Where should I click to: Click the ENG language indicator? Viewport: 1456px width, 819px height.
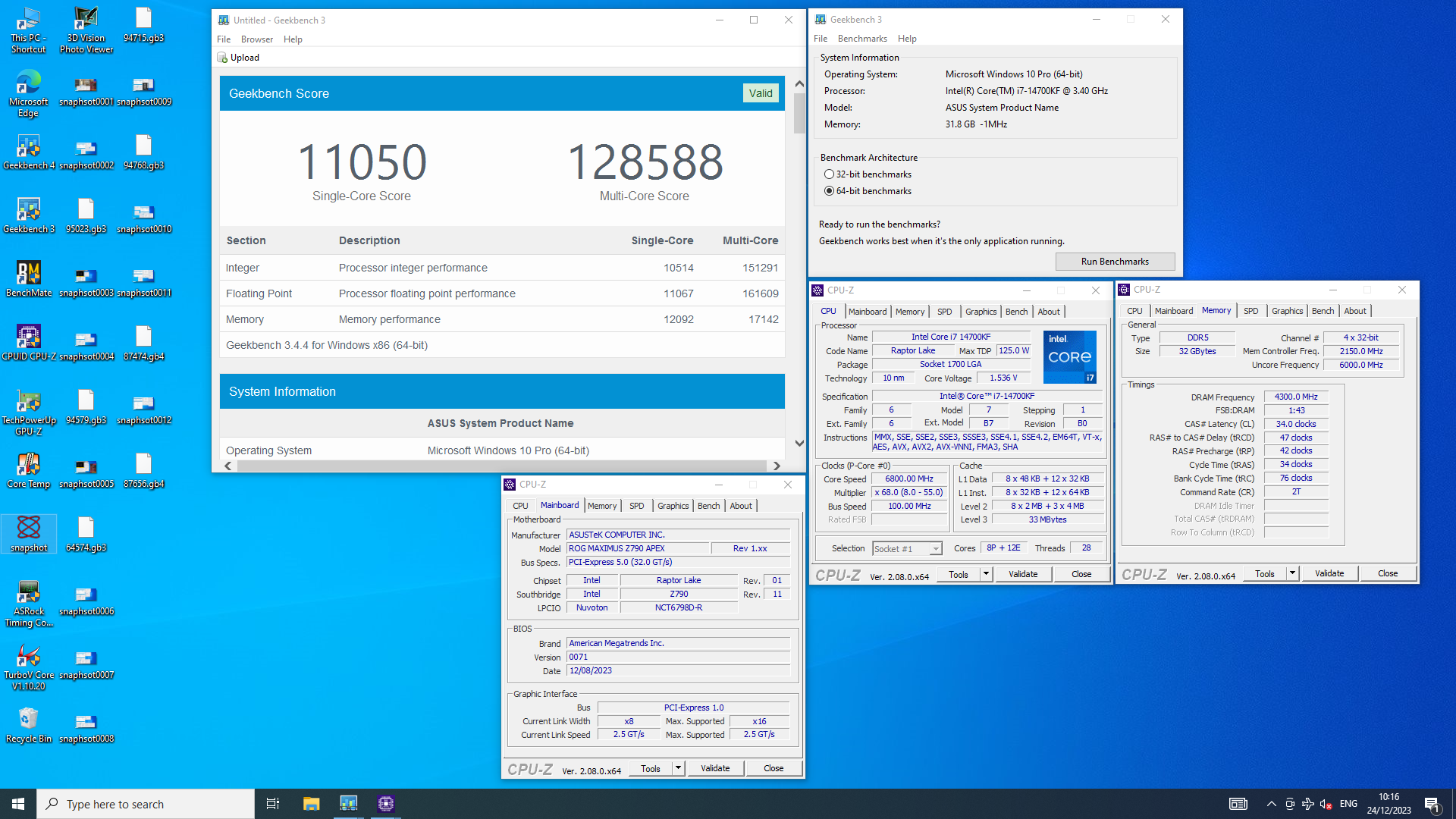click(1348, 804)
